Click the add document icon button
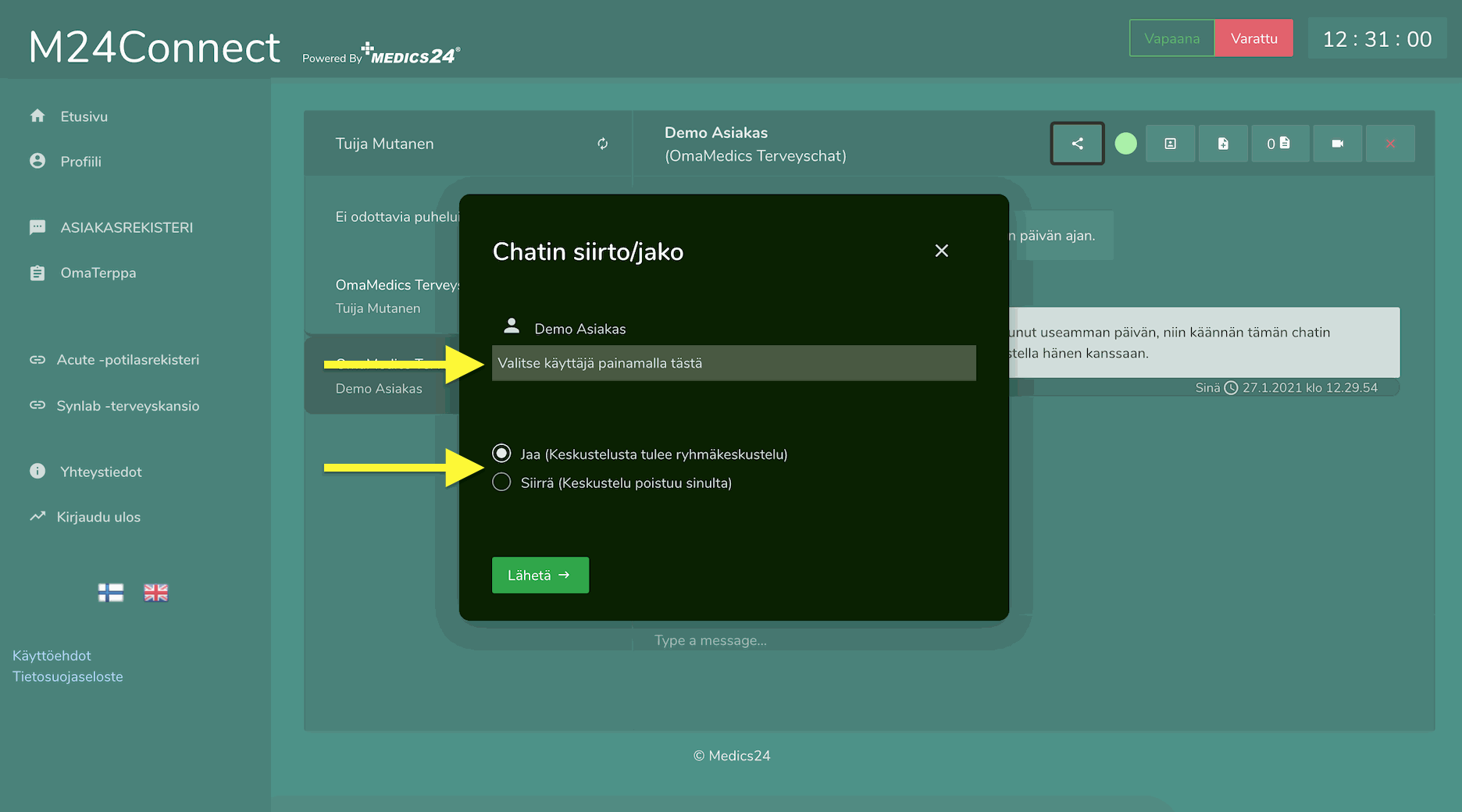Viewport: 1462px width, 812px height. [1223, 144]
